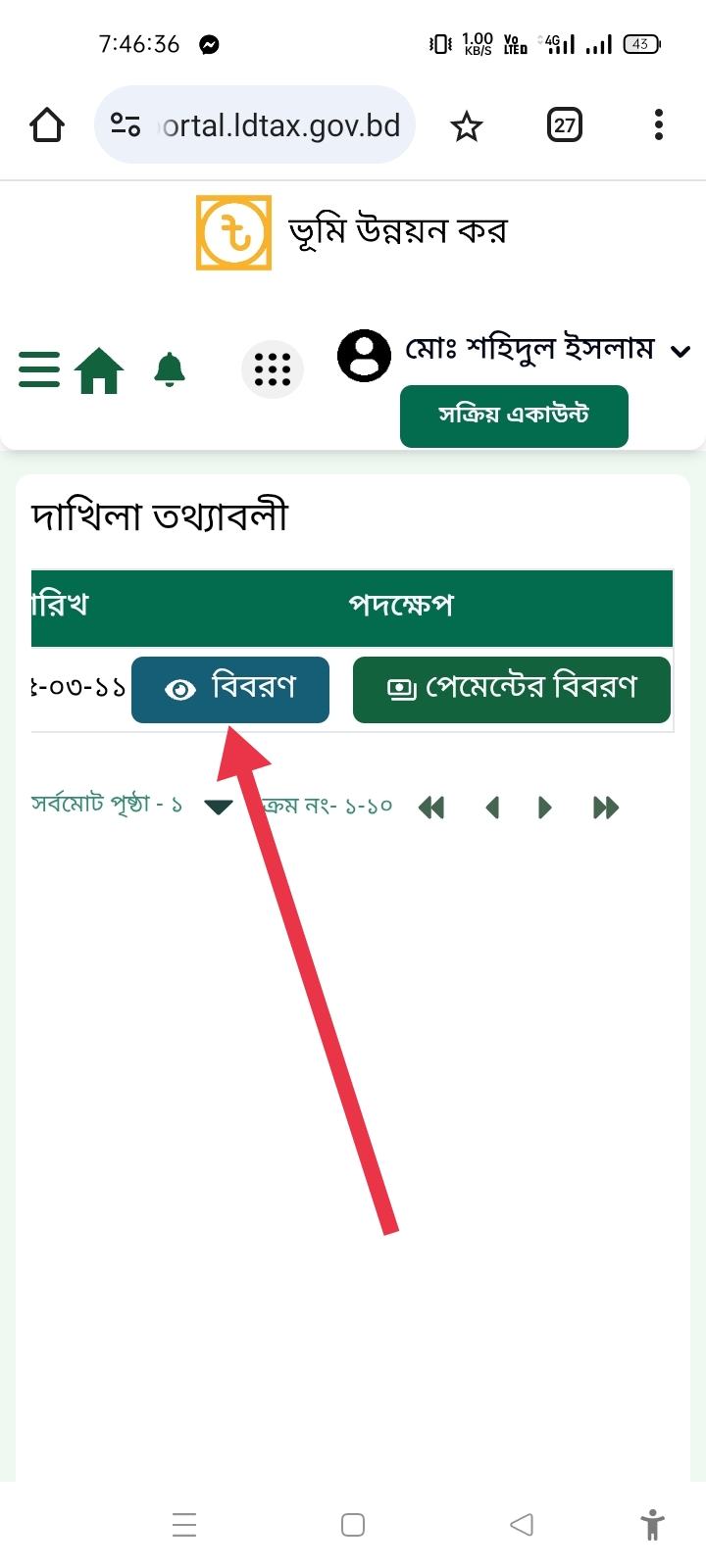The height and width of the screenshot is (1568, 706).
Task: Click the বিবরণ details button
Action: (x=230, y=689)
